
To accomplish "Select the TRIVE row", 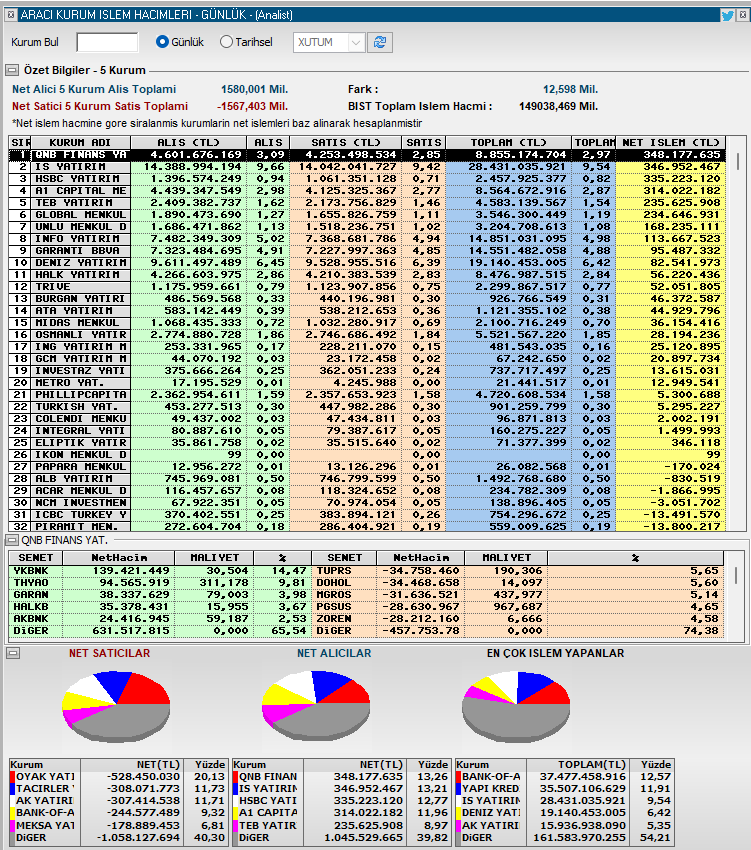I will click(x=367, y=287).
